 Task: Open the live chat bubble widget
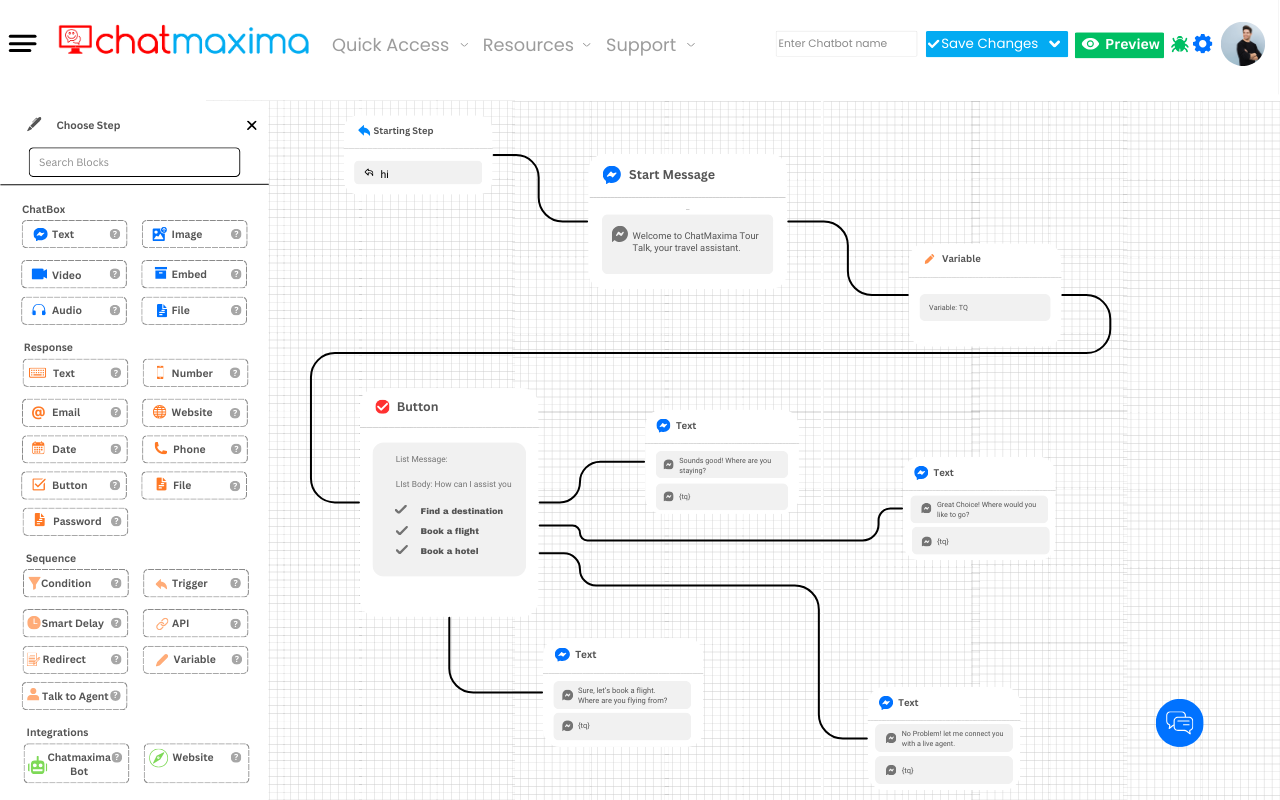pos(1179,722)
